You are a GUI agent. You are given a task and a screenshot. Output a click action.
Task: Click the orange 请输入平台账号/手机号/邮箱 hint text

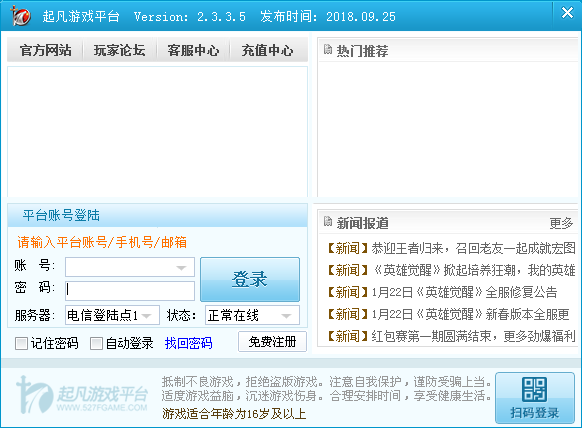point(102,242)
